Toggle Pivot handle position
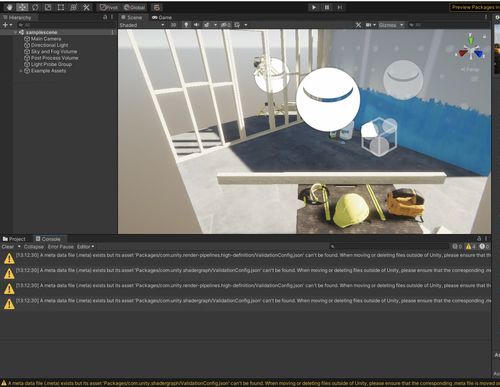The image size is (500, 387). 109,7
